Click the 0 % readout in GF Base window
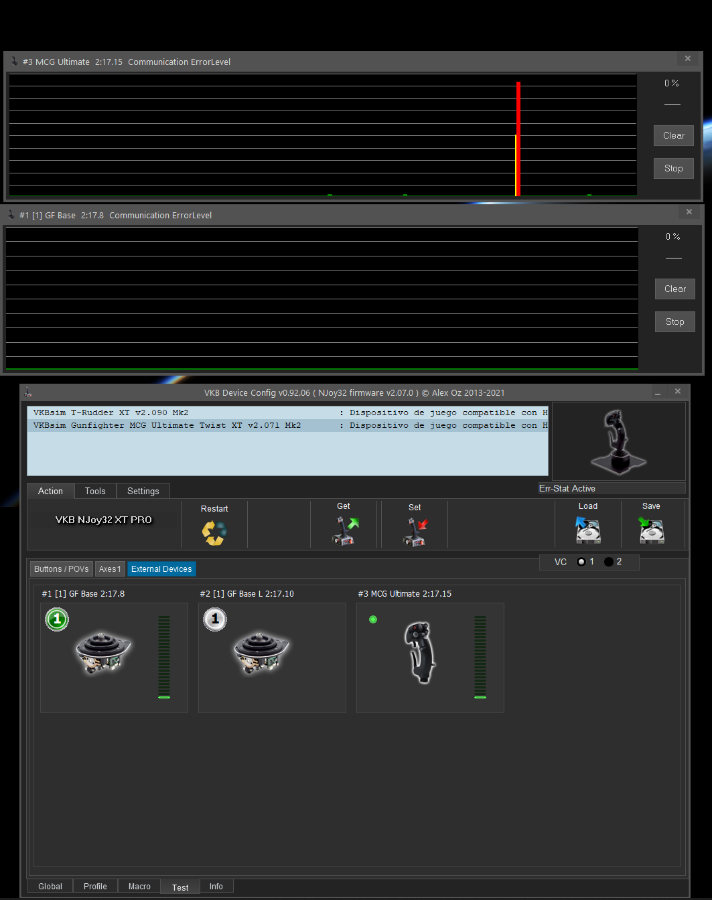Screen dimensions: 712x900 click(x=673, y=236)
